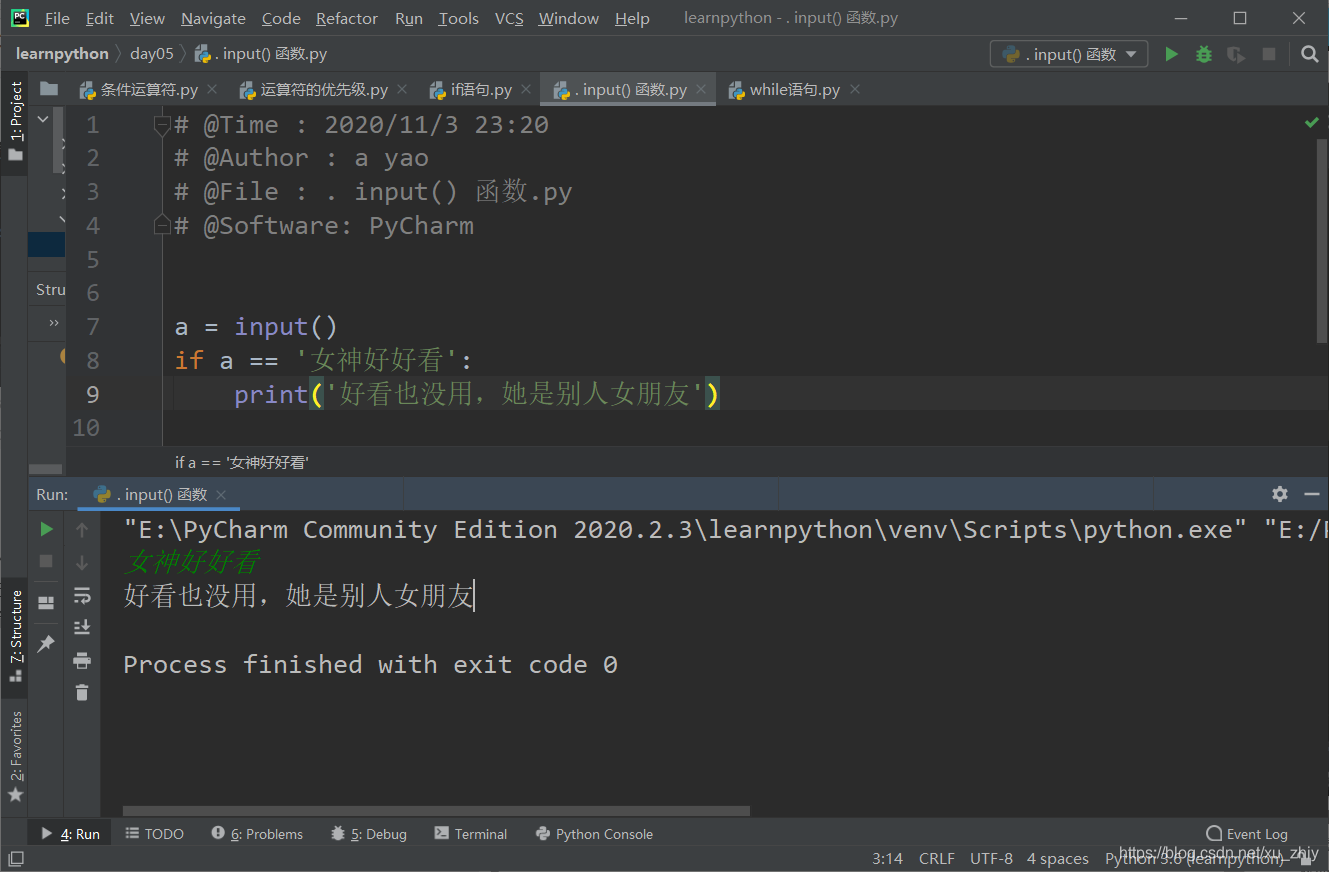Toggle soft-wrap in the console
Screen dimensions: 1329x872
(82, 595)
